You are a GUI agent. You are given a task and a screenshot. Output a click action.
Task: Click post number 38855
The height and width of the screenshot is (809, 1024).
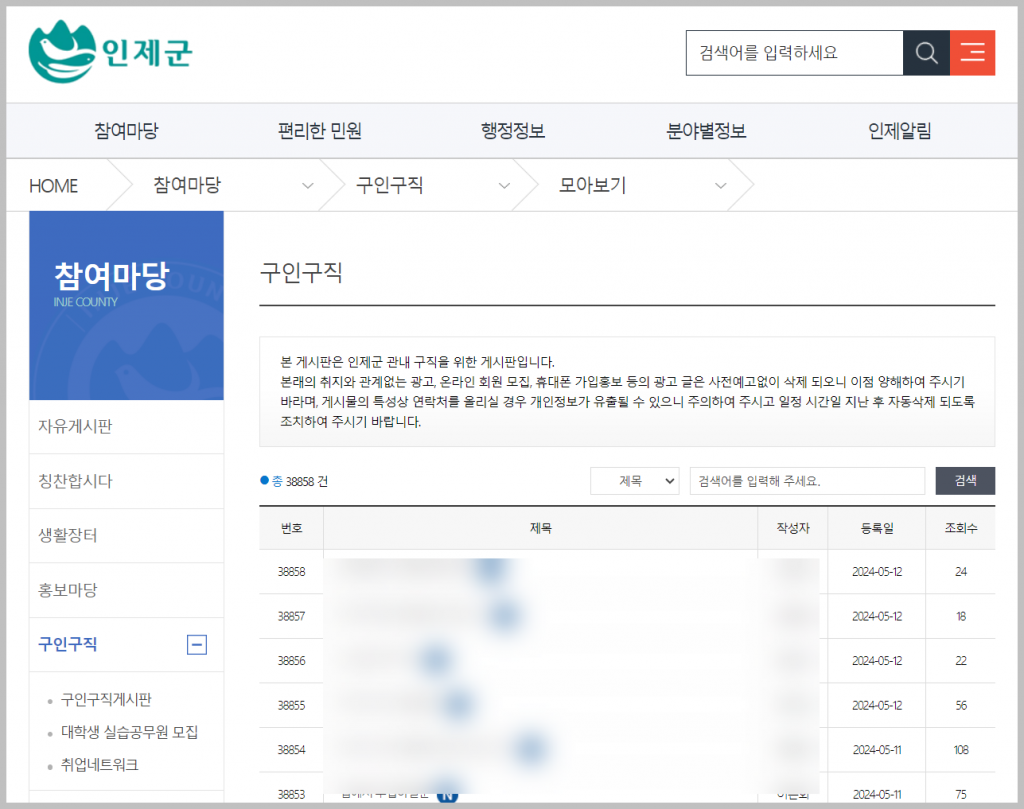(x=291, y=706)
